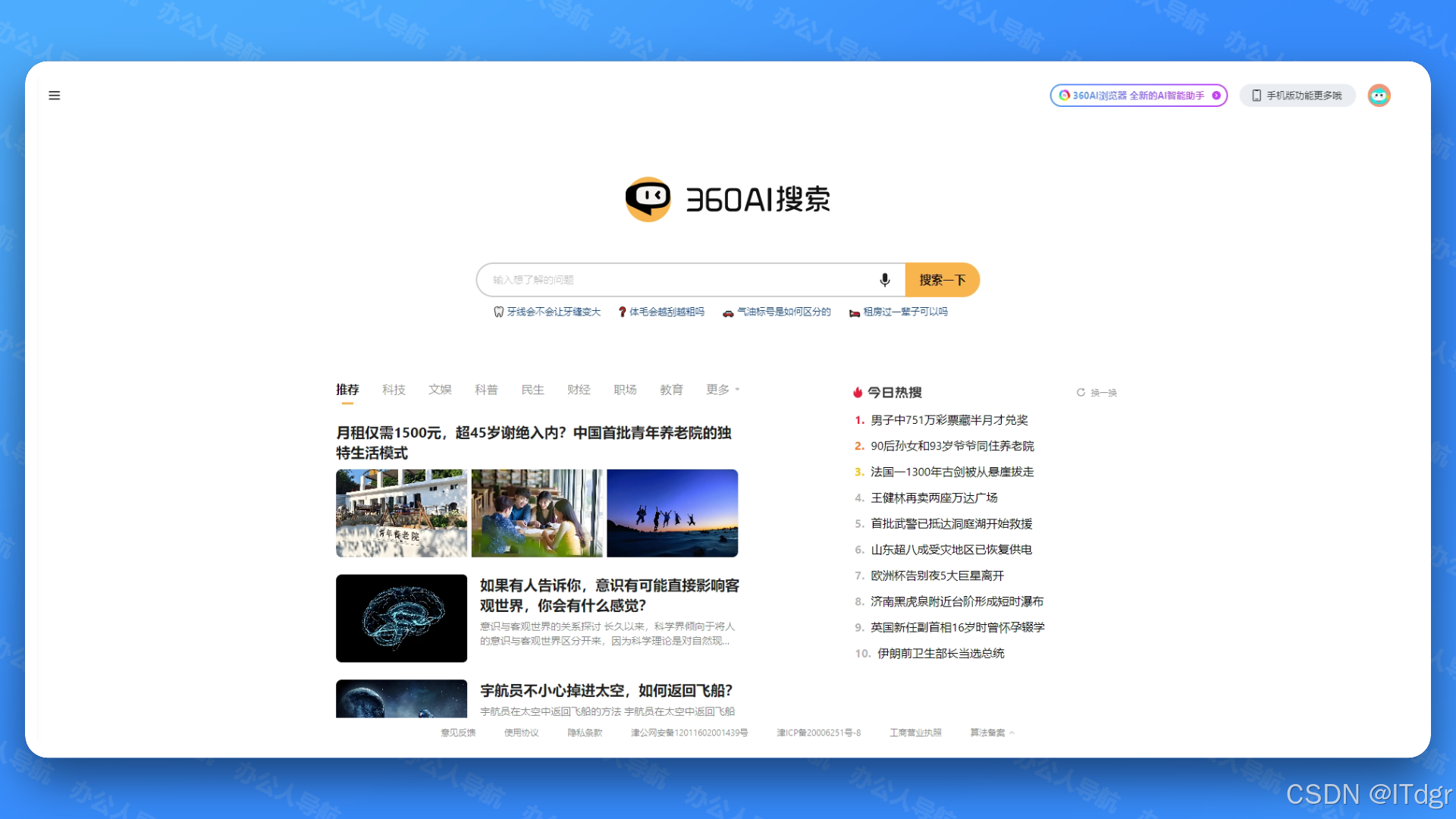Click the astronaut space article thumbnail
The image size is (1456, 819).
(x=401, y=698)
